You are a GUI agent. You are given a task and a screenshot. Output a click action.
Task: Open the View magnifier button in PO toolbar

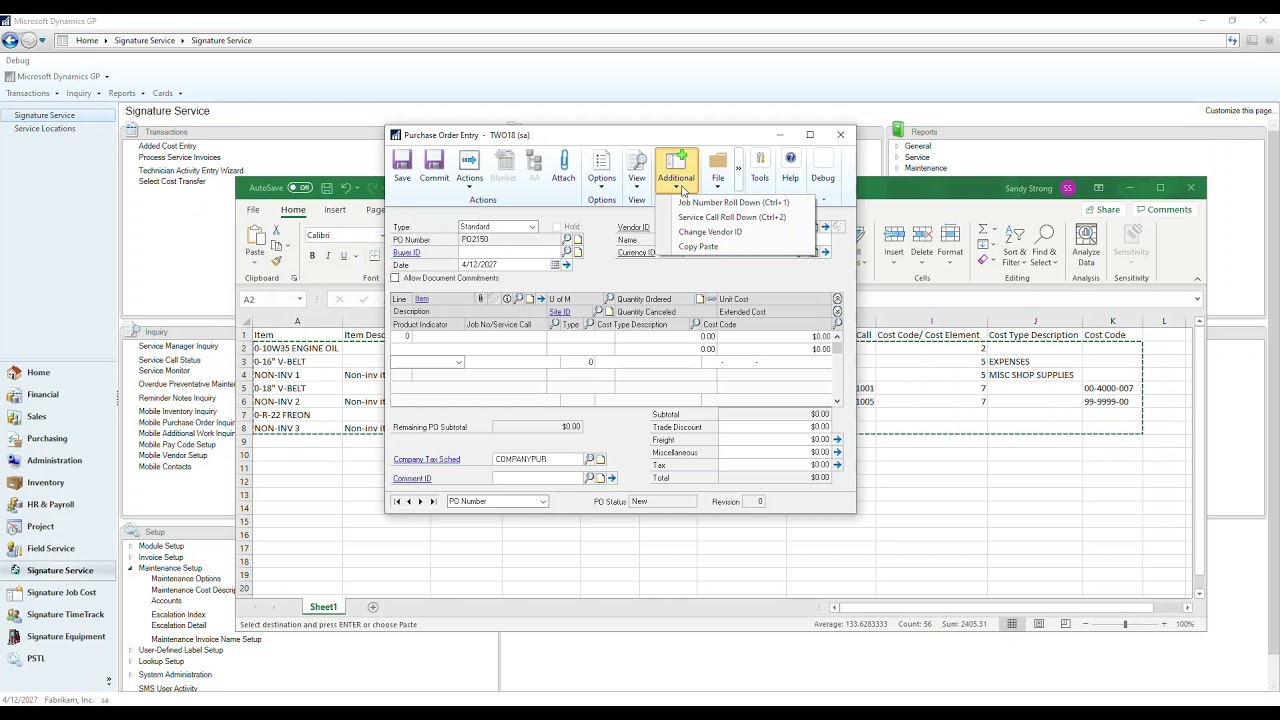[637, 168]
